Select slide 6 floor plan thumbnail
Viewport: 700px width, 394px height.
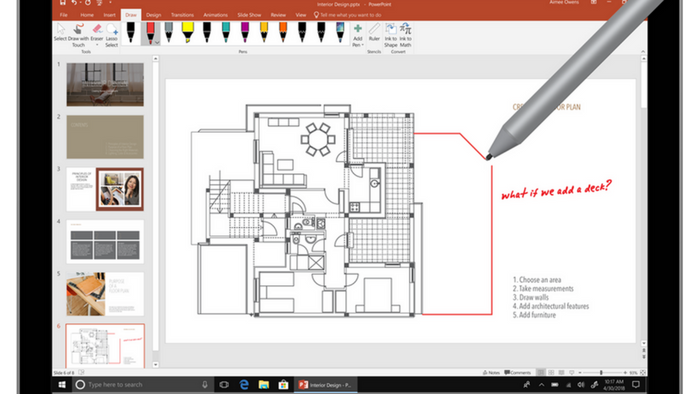coord(105,346)
